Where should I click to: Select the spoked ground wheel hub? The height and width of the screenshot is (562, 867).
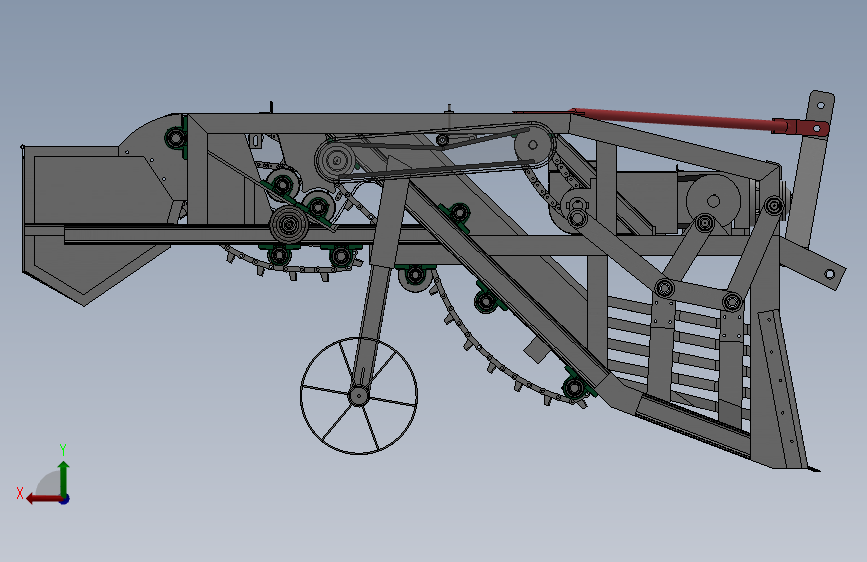(x=358, y=396)
